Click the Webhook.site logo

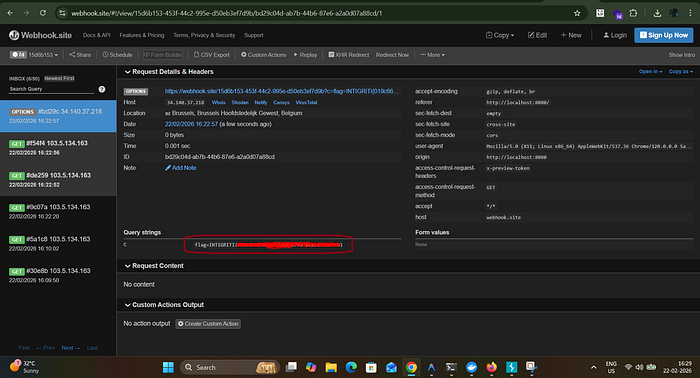(41, 35)
